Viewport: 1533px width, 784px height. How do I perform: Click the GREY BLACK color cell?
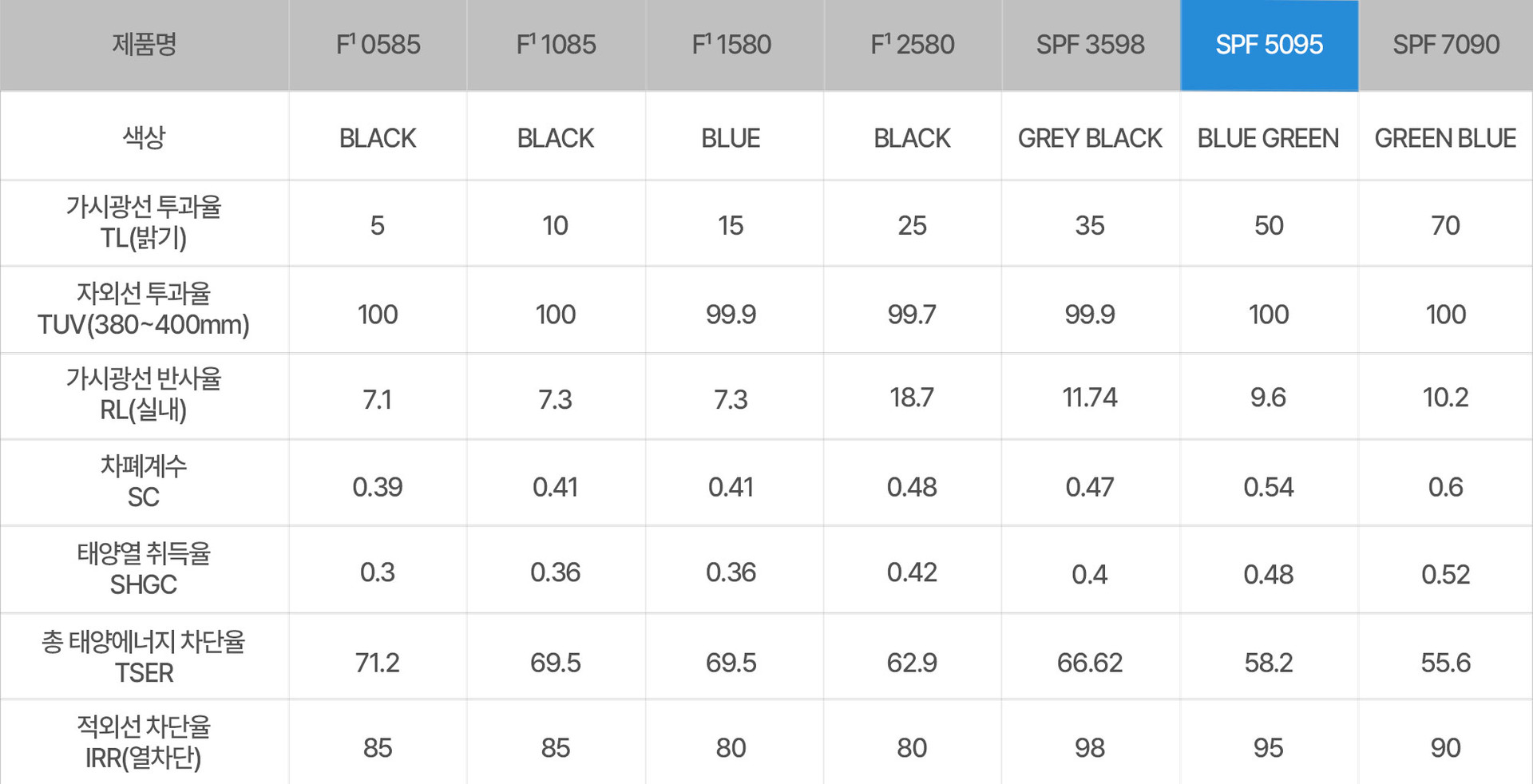click(1091, 137)
